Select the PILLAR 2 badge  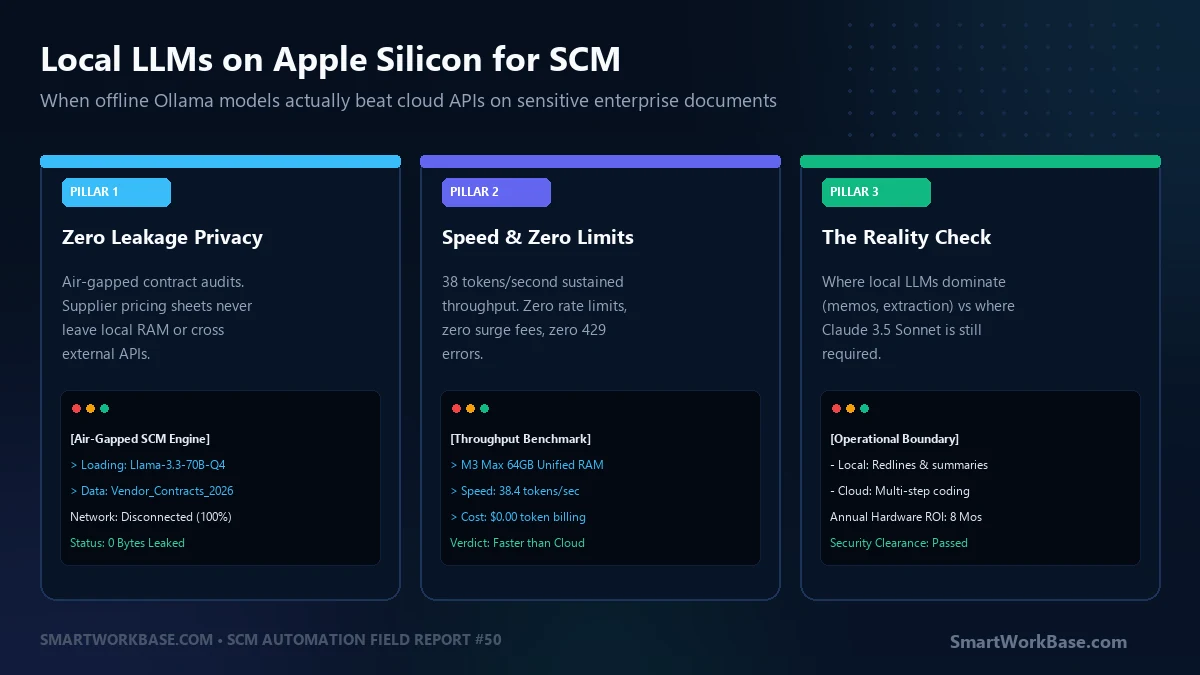pos(496,192)
